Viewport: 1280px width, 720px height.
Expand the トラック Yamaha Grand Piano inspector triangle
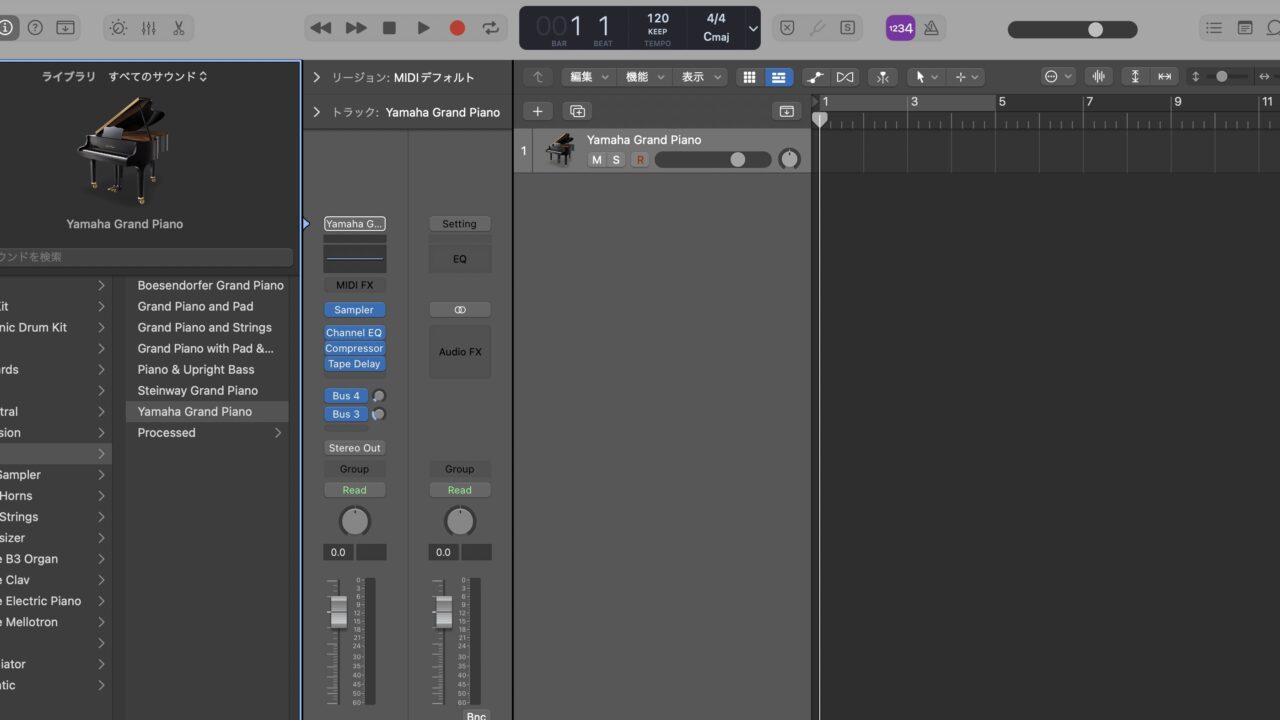coord(317,112)
